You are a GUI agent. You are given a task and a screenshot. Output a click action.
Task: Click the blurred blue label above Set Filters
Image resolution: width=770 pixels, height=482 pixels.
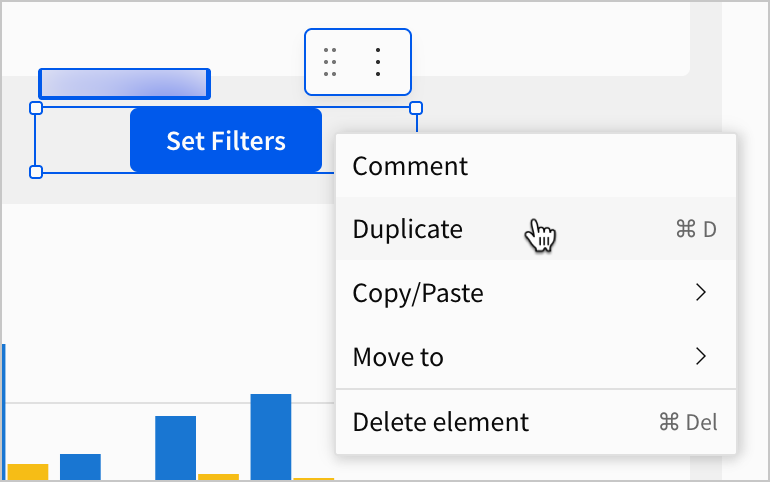[x=124, y=84]
